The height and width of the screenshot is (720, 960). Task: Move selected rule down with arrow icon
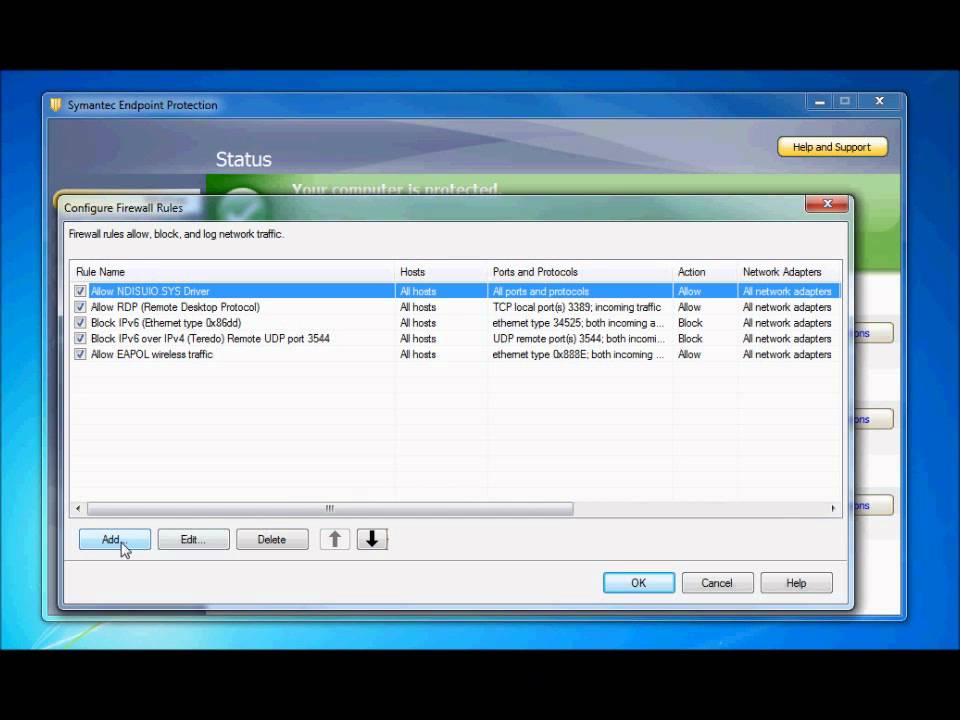coord(372,539)
